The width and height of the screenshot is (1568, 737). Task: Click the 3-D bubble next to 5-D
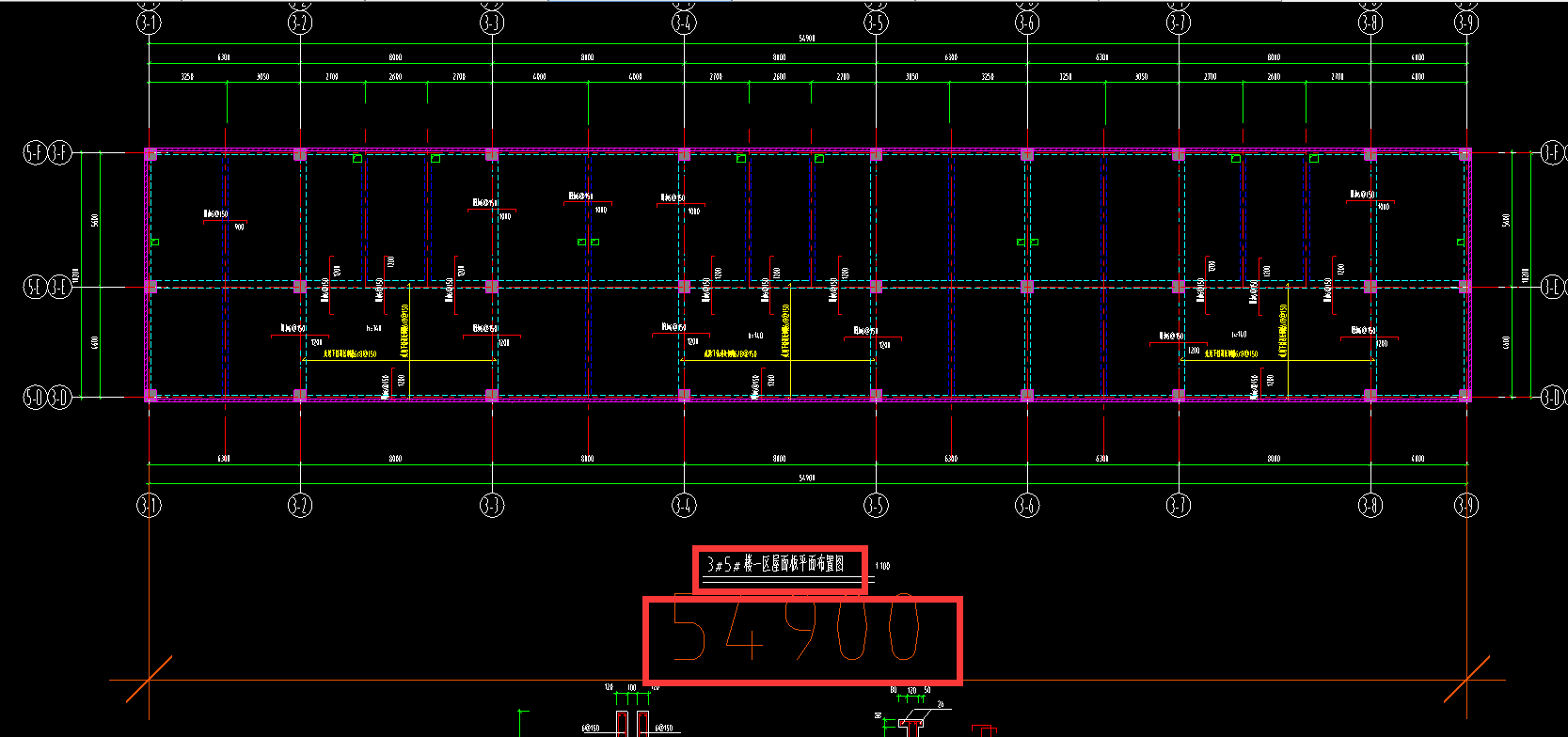[x=60, y=397]
